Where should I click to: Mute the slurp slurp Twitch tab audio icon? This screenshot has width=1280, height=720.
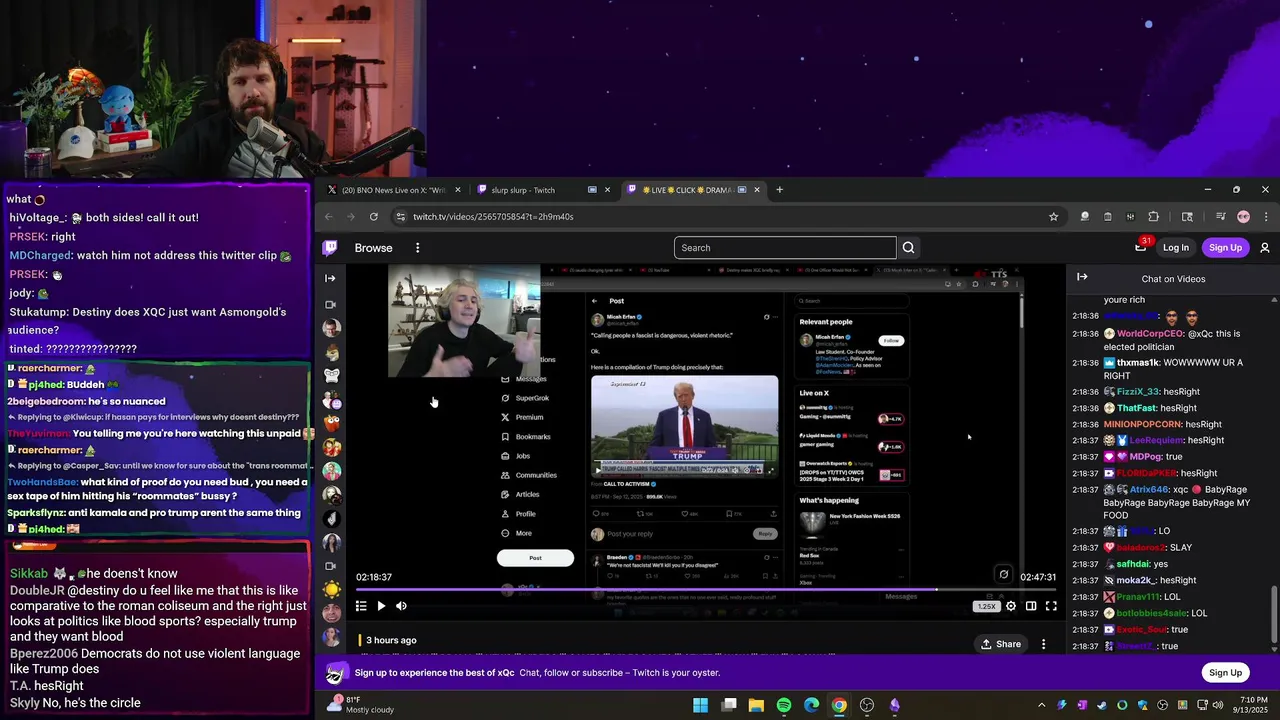[x=592, y=190]
